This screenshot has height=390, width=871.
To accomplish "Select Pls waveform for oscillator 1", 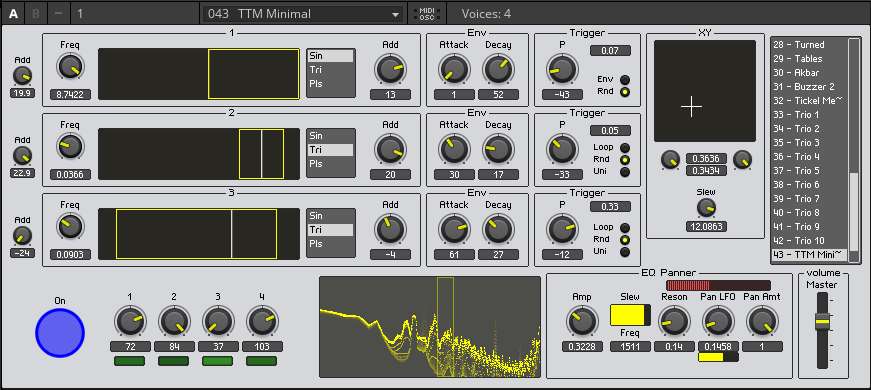I will coord(331,84).
